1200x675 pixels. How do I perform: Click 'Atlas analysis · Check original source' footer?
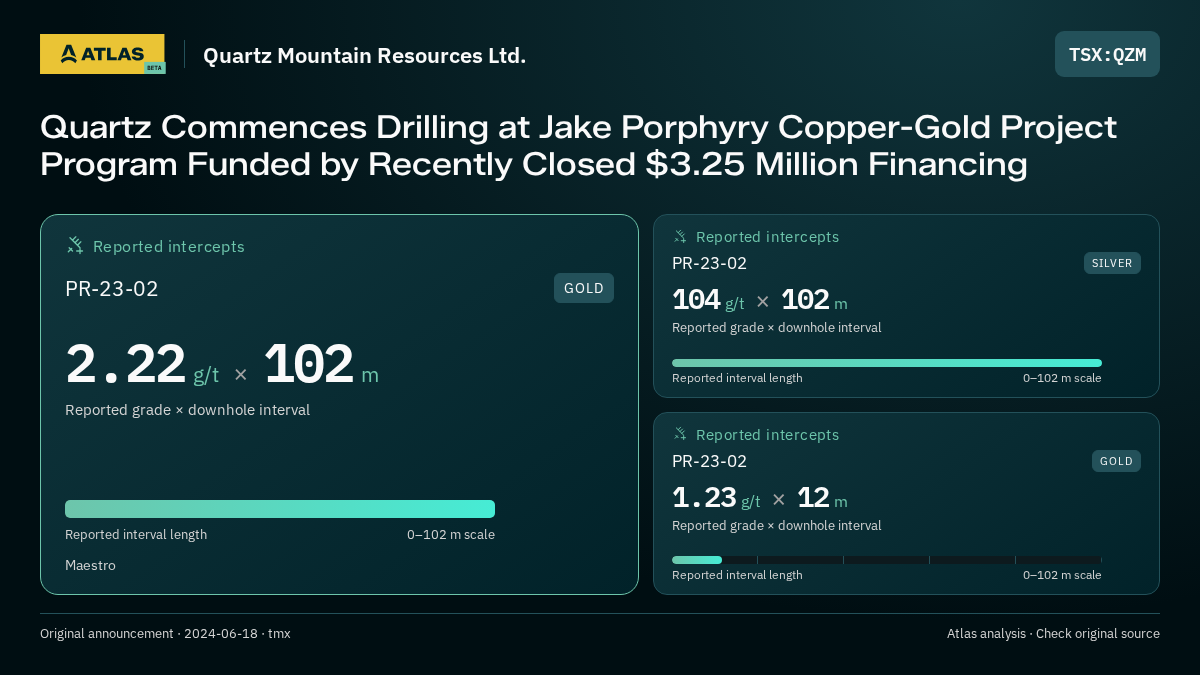[1053, 634]
